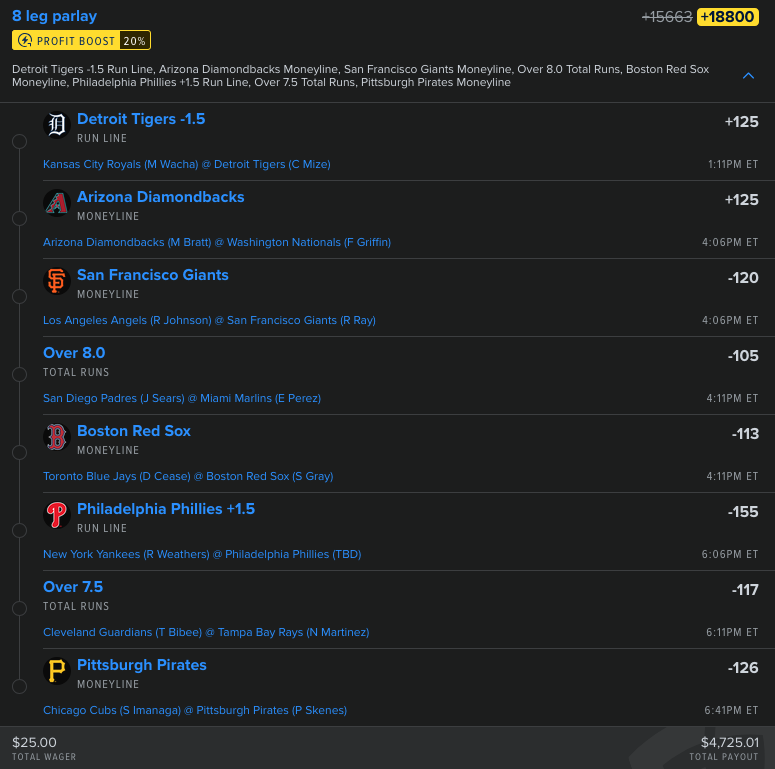Click the '8 leg parlay' title
The height and width of the screenshot is (769, 775).
tap(54, 16)
